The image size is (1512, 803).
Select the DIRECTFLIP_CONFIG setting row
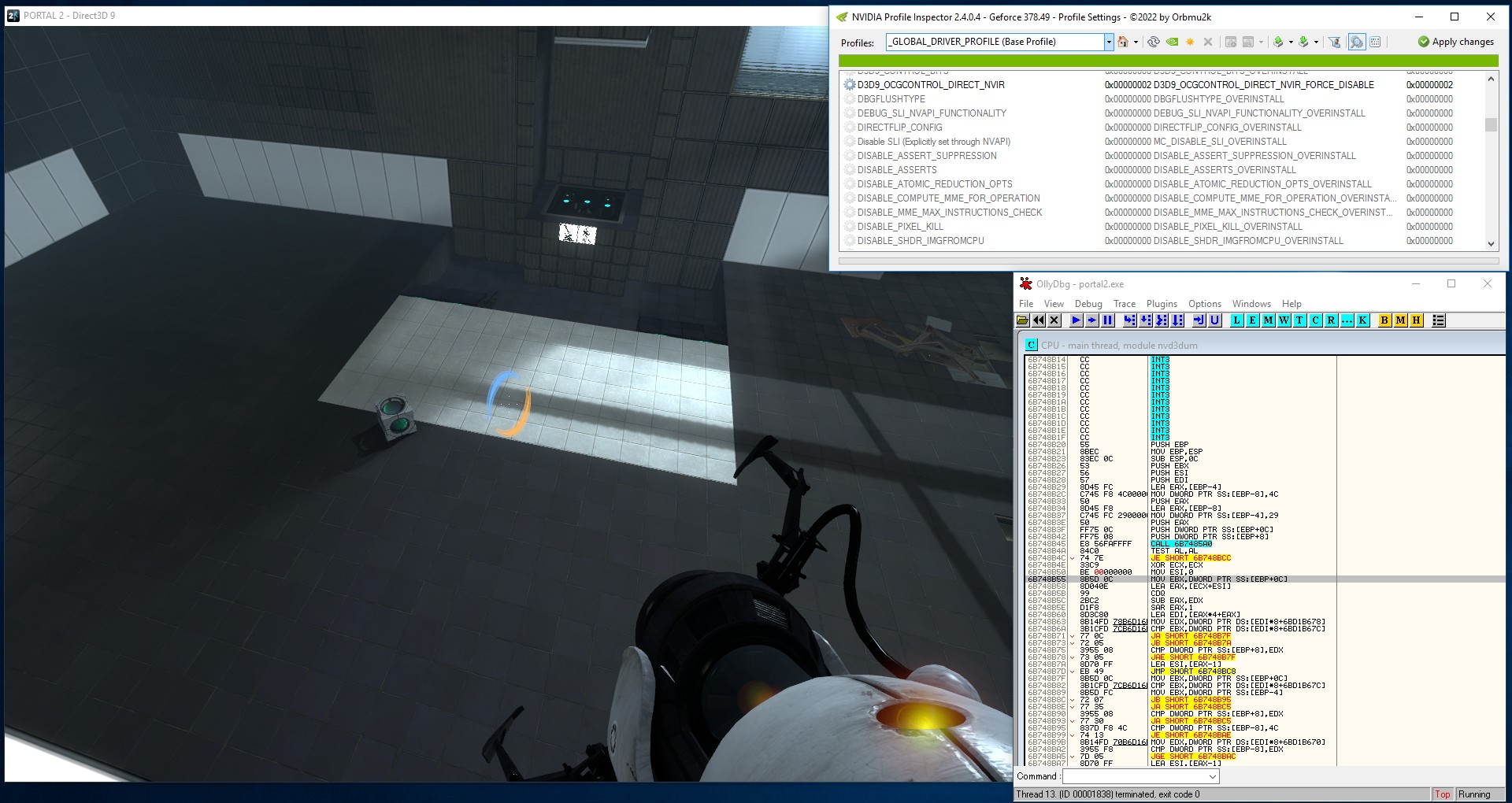[1162, 128]
